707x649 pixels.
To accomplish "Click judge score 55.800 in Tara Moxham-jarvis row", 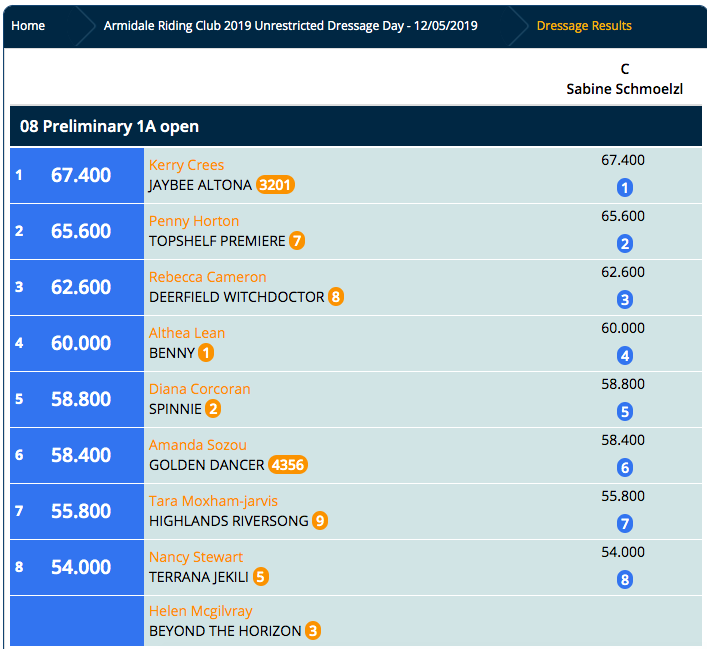I will point(623,496).
